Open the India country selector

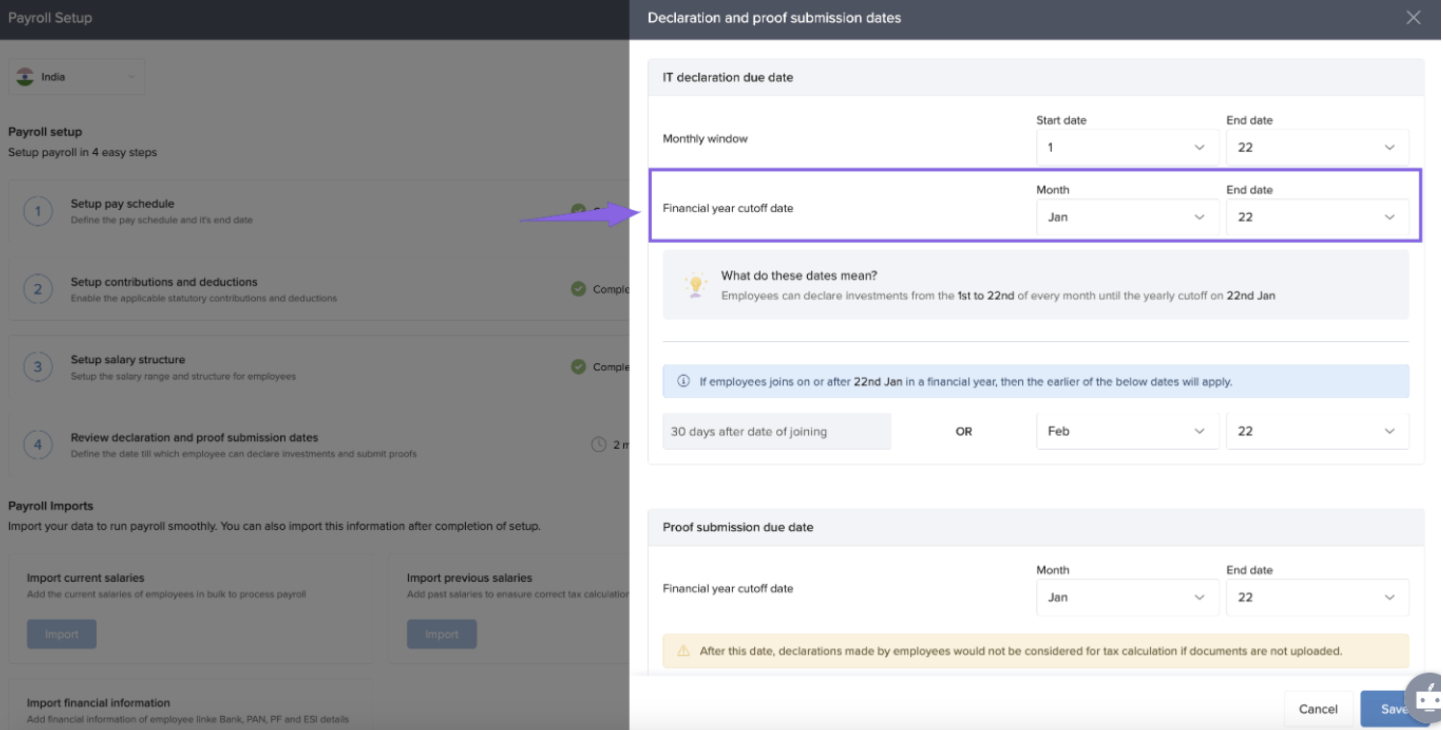tap(77, 77)
